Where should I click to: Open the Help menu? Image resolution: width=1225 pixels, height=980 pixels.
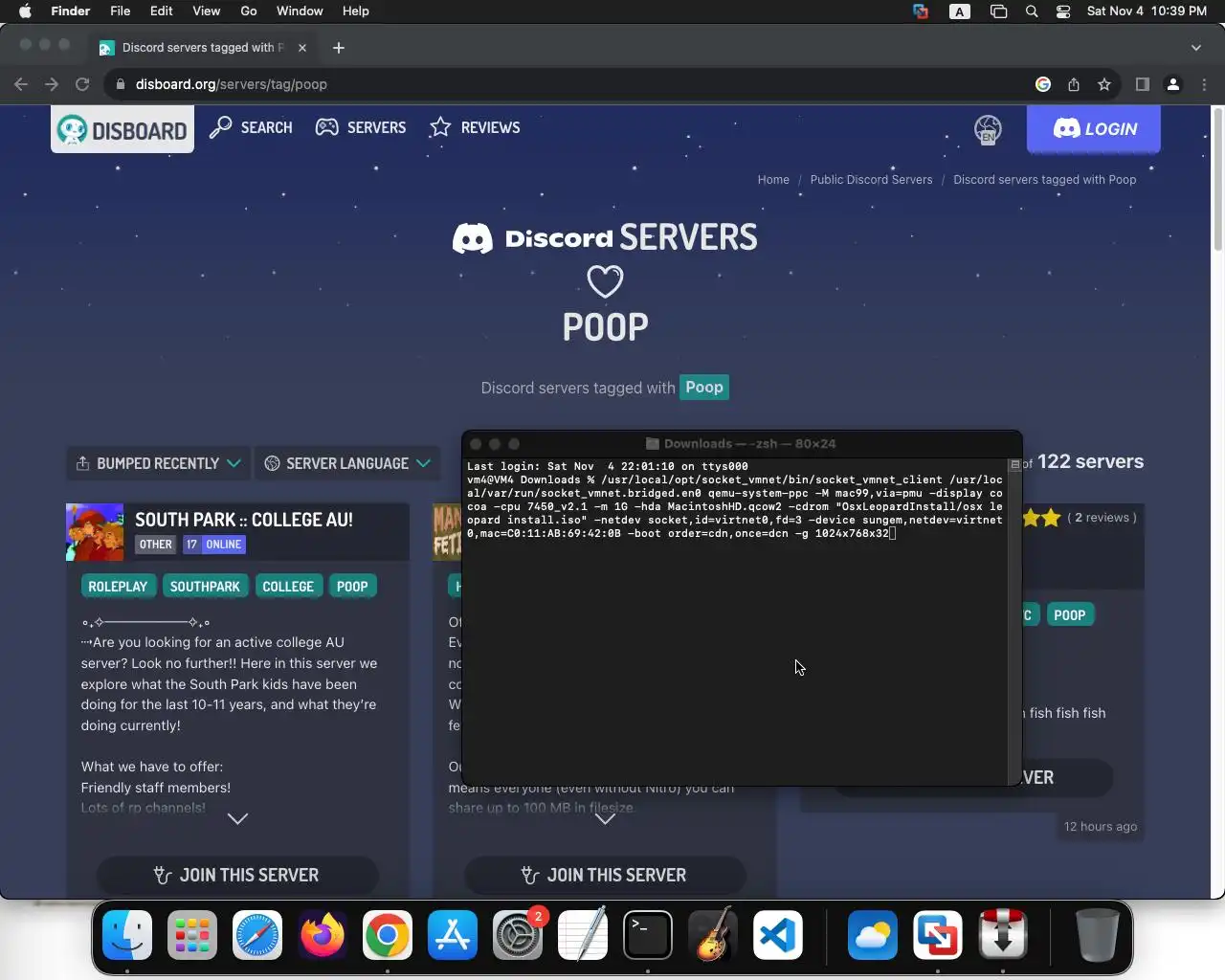click(x=355, y=11)
